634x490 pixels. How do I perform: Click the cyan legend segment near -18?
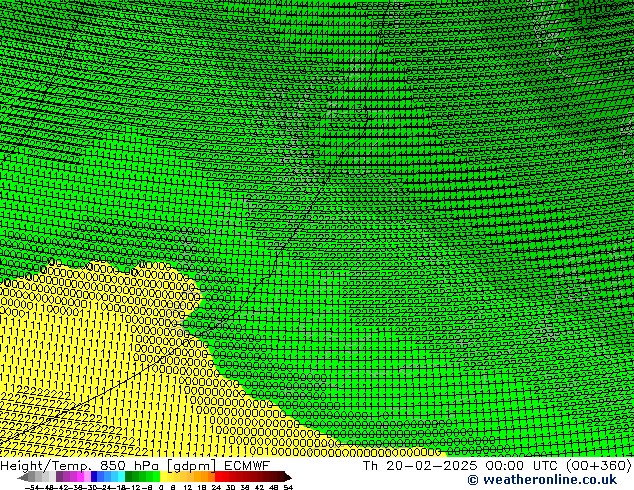tap(121, 477)
